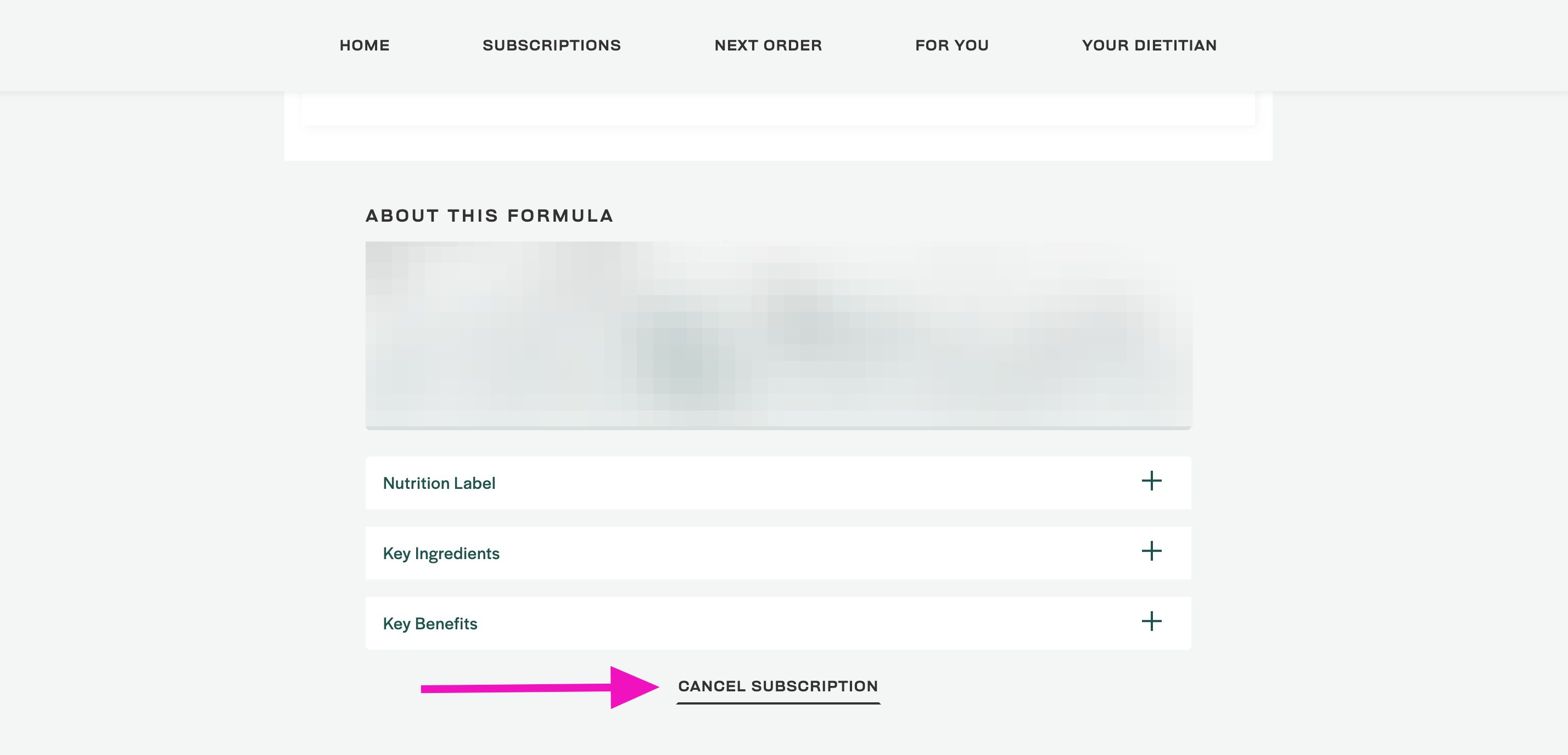Open the SUBSCRIPTIONS navigation tab
1568x755 pixels.
coord(551,46)
